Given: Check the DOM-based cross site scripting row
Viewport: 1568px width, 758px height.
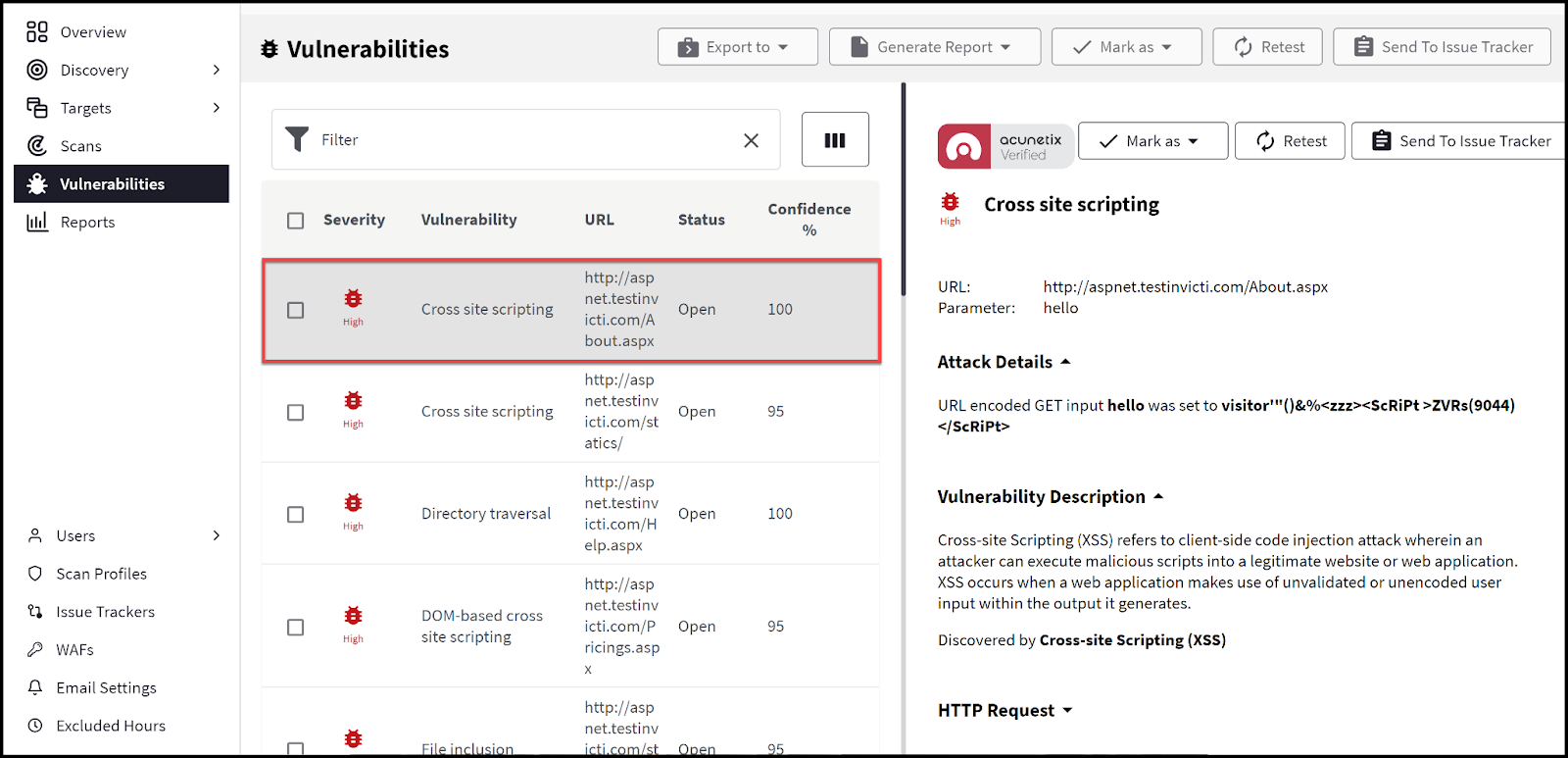Looking at the screenshot, I should click(296, 627).
